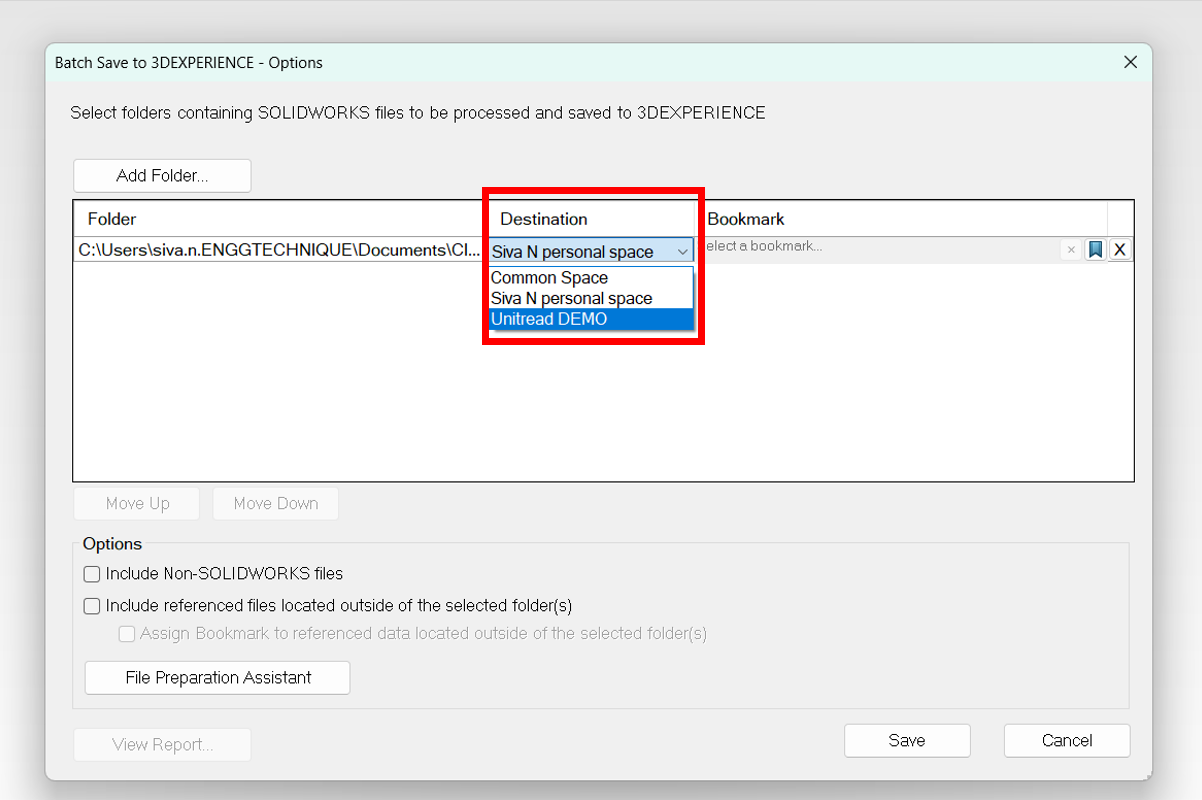Toggle Include referenced files outside selected folders
The image size is (1202, 800).
pyautogui.click(x=92, y=606)
